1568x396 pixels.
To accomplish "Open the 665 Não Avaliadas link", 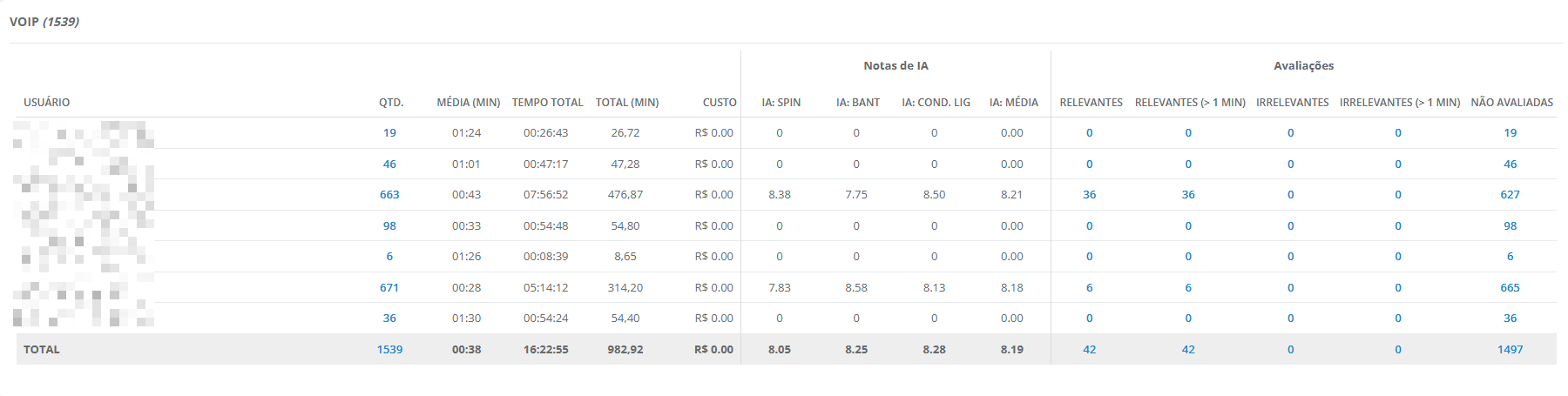I will click(x=1510, y=287).
